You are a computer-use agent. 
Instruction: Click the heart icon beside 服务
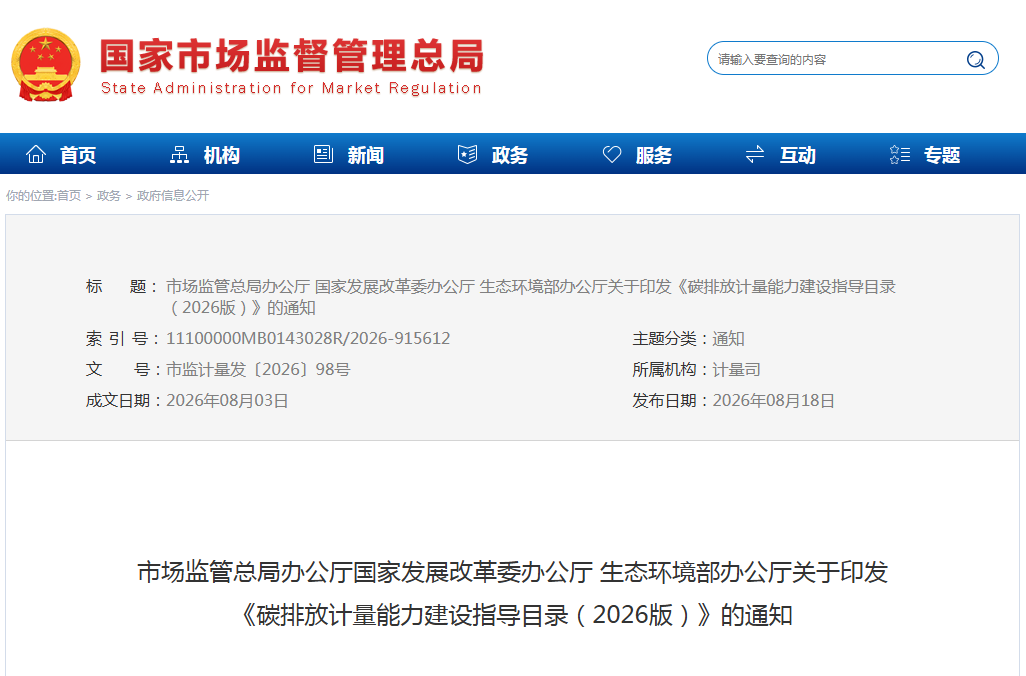[612, 154]
